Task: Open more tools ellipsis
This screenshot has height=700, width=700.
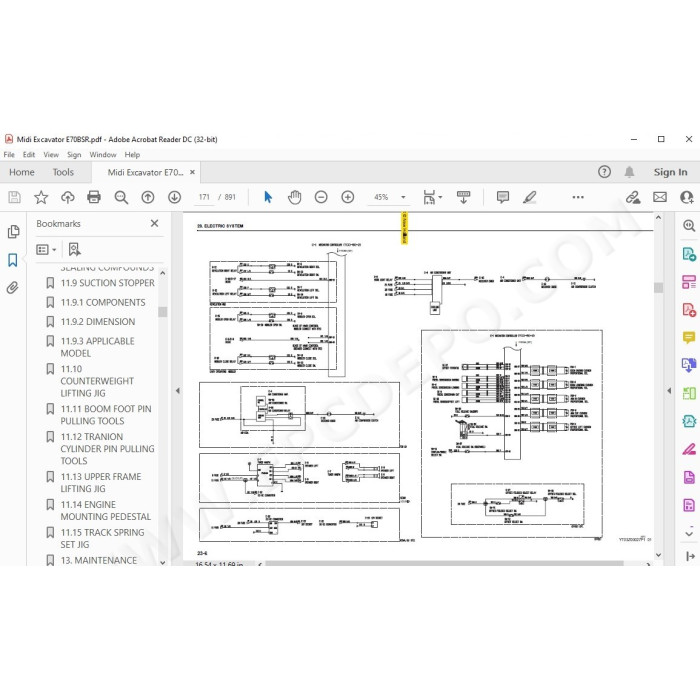Action: pyautogui.click(x=578, y=197)
